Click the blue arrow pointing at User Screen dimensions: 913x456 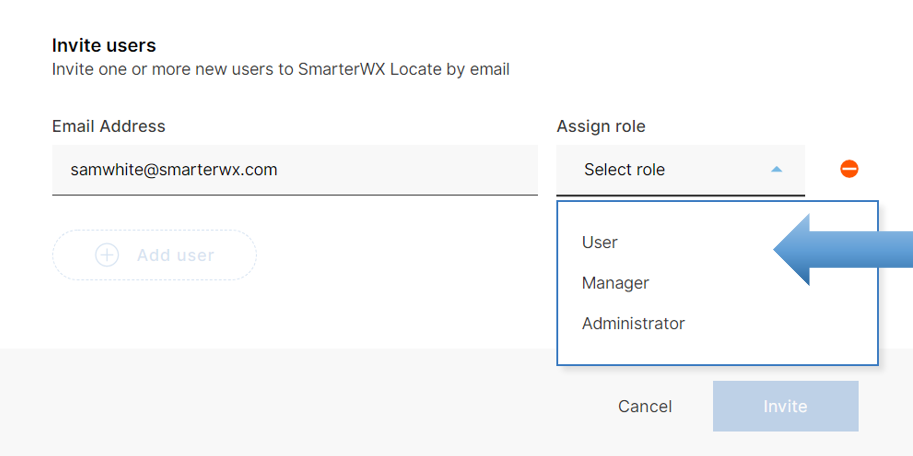(x=844, y=250)
